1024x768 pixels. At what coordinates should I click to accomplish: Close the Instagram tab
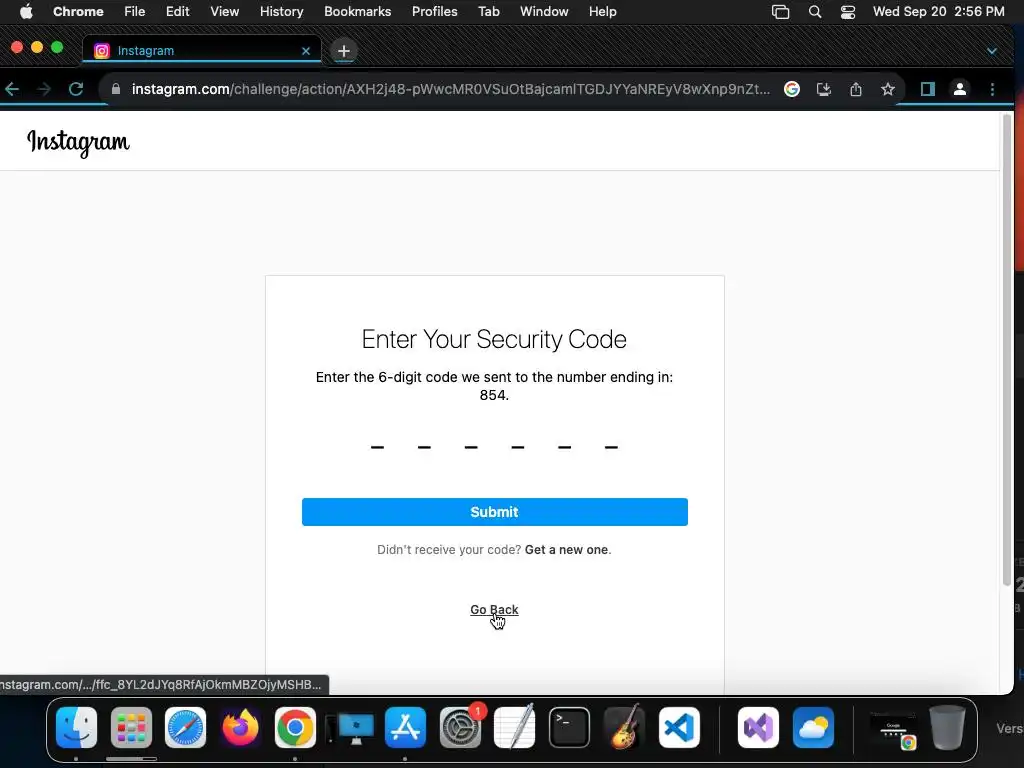coord(306,50)
